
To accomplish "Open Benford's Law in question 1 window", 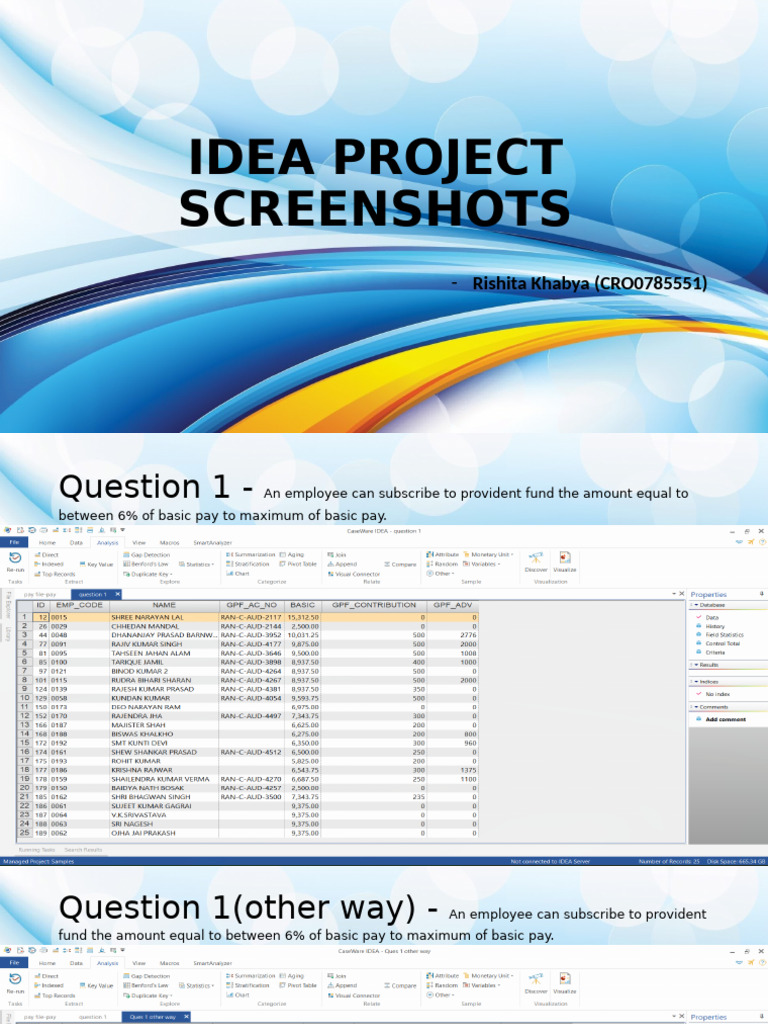I will coord(146,564).
